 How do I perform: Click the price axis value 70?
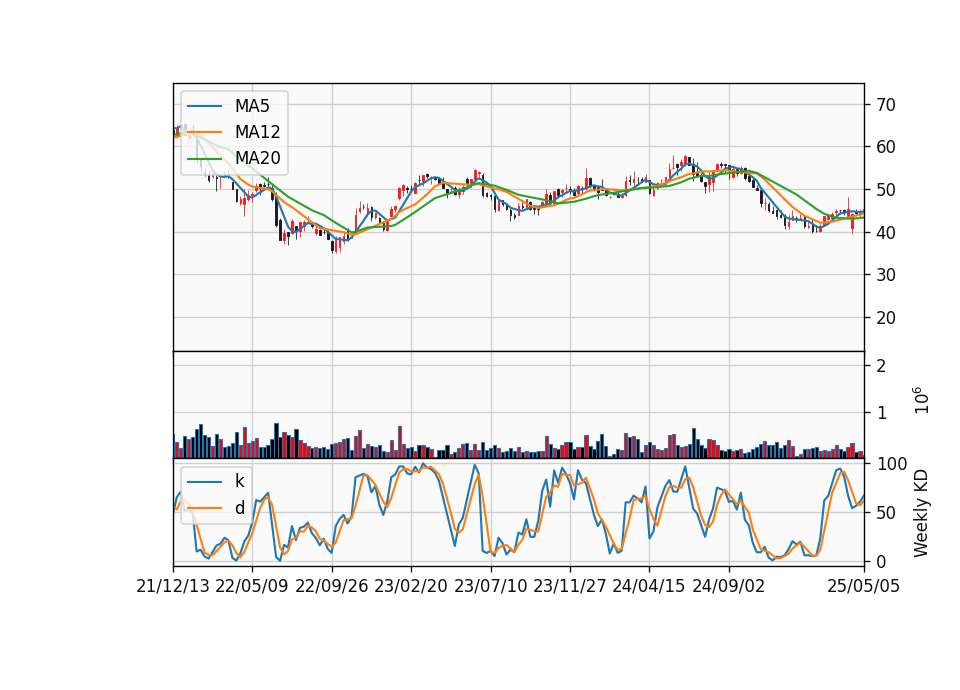[886, 105]
